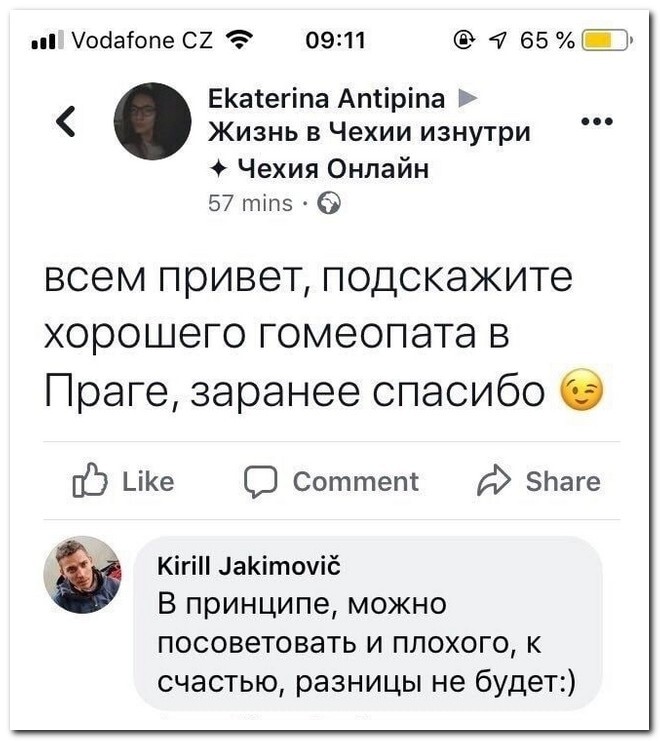Open the three-dots post options menu

coord(597,122)
